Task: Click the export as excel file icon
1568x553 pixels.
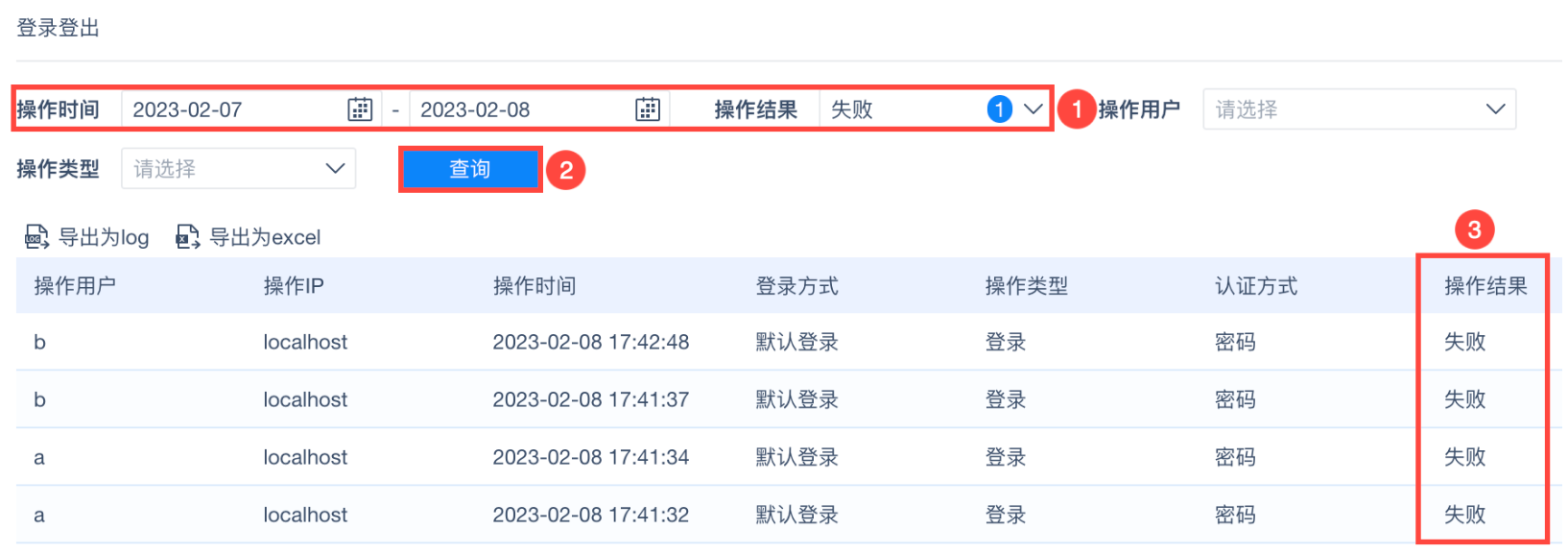Action: (187, 237)
